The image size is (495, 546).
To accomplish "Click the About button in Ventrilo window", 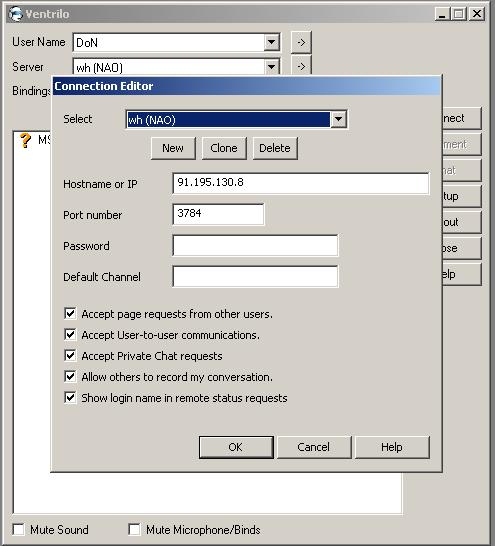I will pos(462,222).
